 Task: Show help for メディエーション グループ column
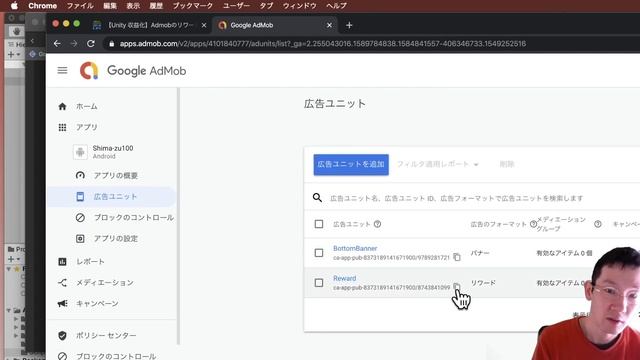click(x=598, y=224)
